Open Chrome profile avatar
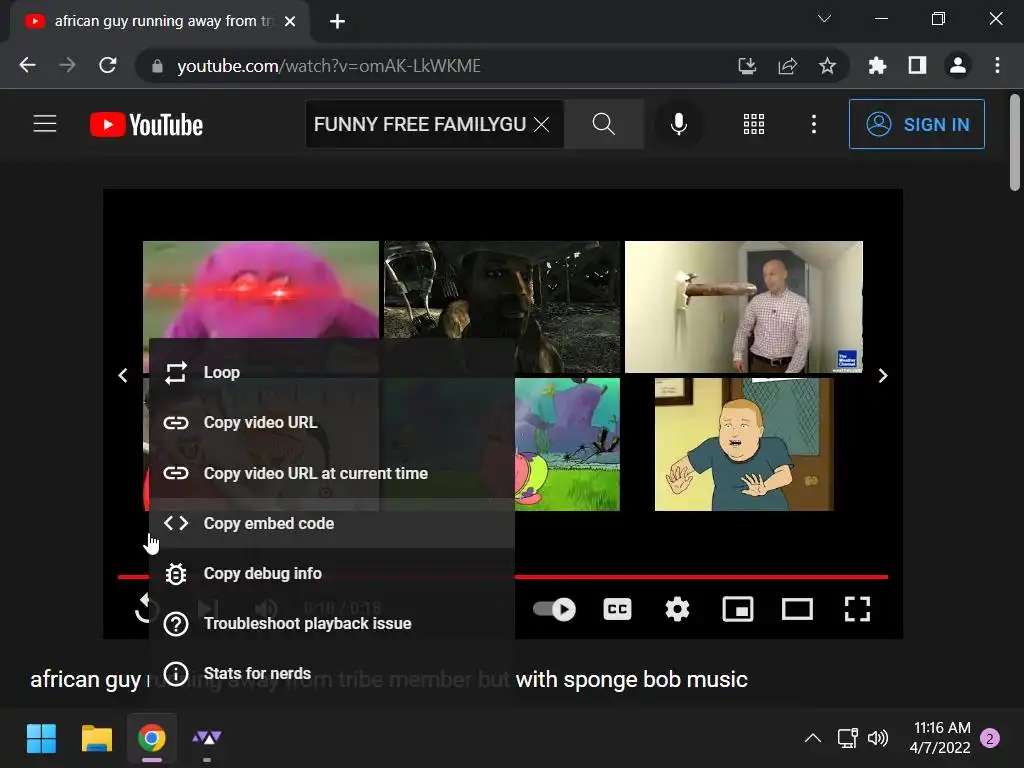 957,65
